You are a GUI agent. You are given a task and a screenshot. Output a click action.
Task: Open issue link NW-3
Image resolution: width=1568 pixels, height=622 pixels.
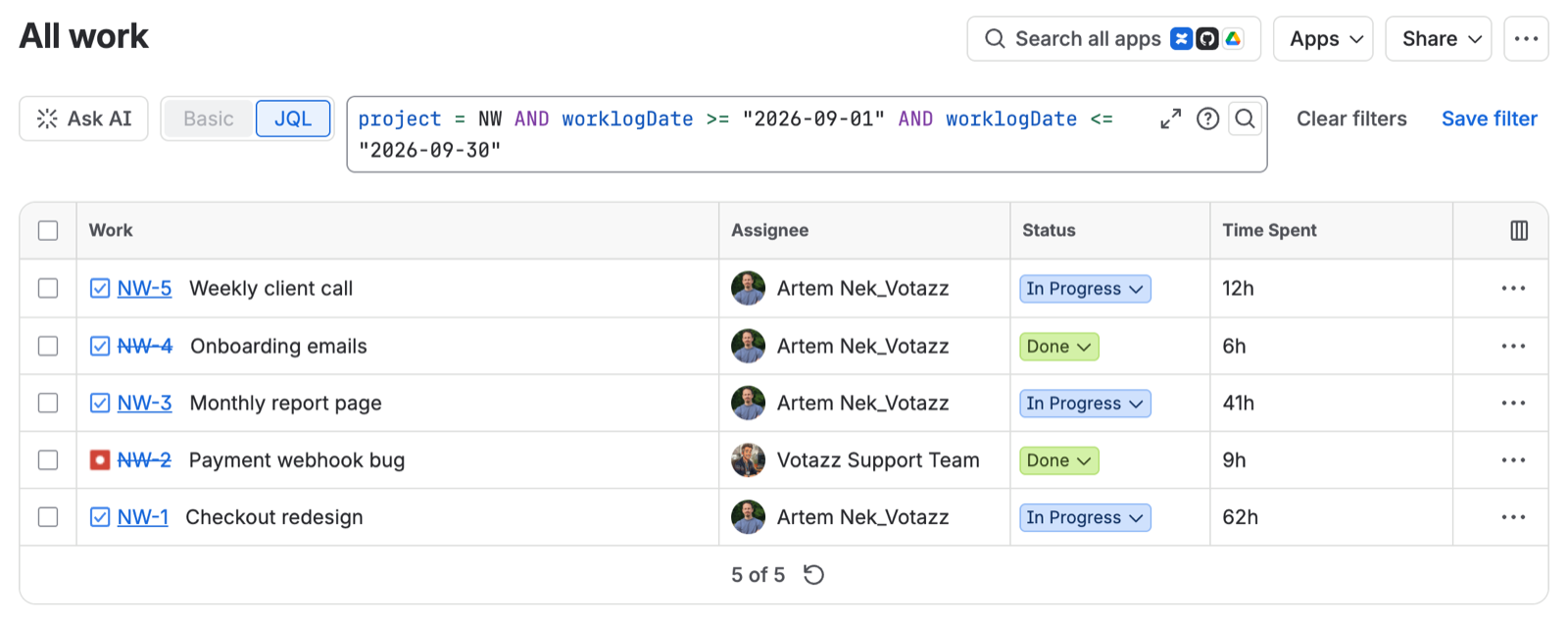pyautogui.click(x=144, y=403)
